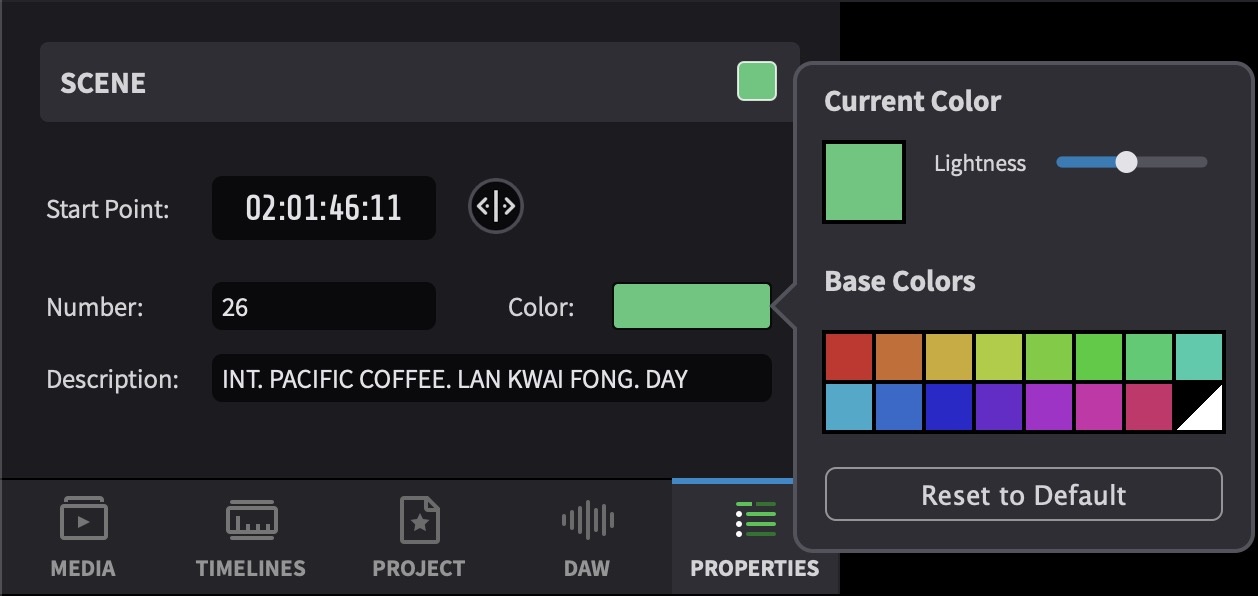The image size is (1258, 596).
Task: Click the set-to-playhead icon beside Start Point
Action: pyautogui.click(x=496, y=207)
